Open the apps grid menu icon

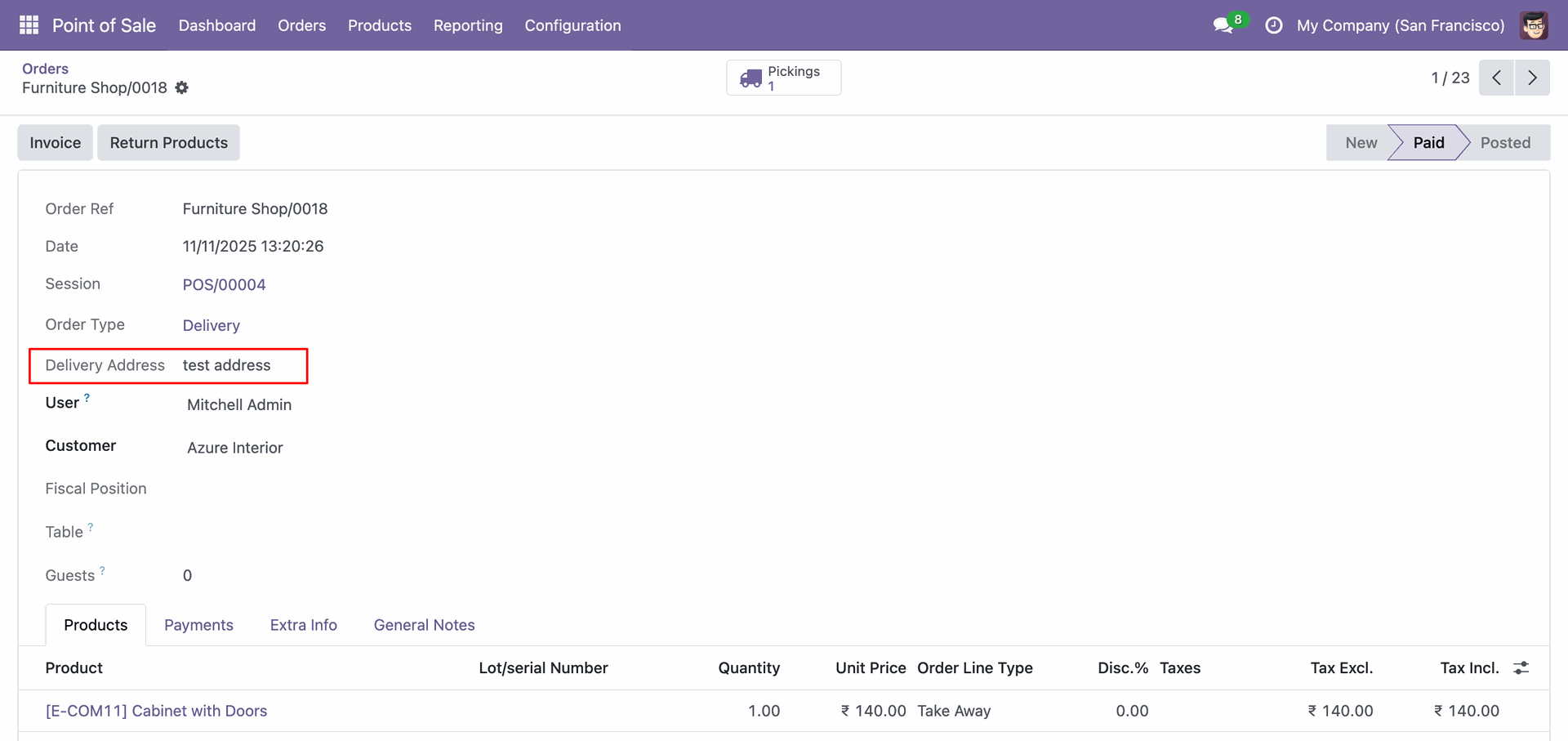point(29,25)
